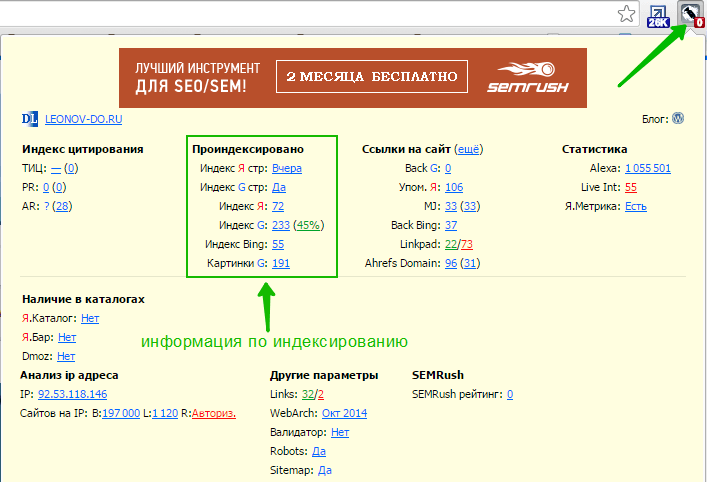
Task: Open the WebArch 'Окт 2014' link
Action: 344,413
